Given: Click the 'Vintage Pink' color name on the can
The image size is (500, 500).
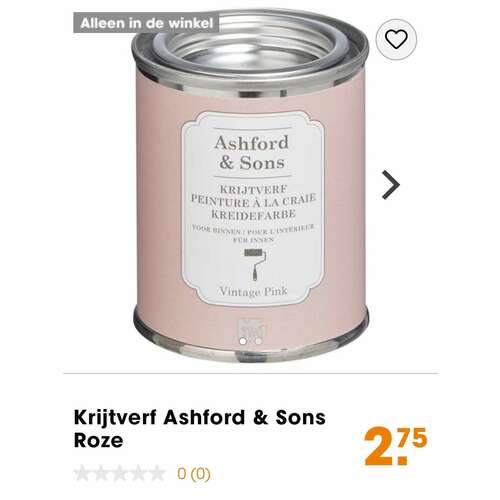Looking at the screenshot, I should click(253, 292).
